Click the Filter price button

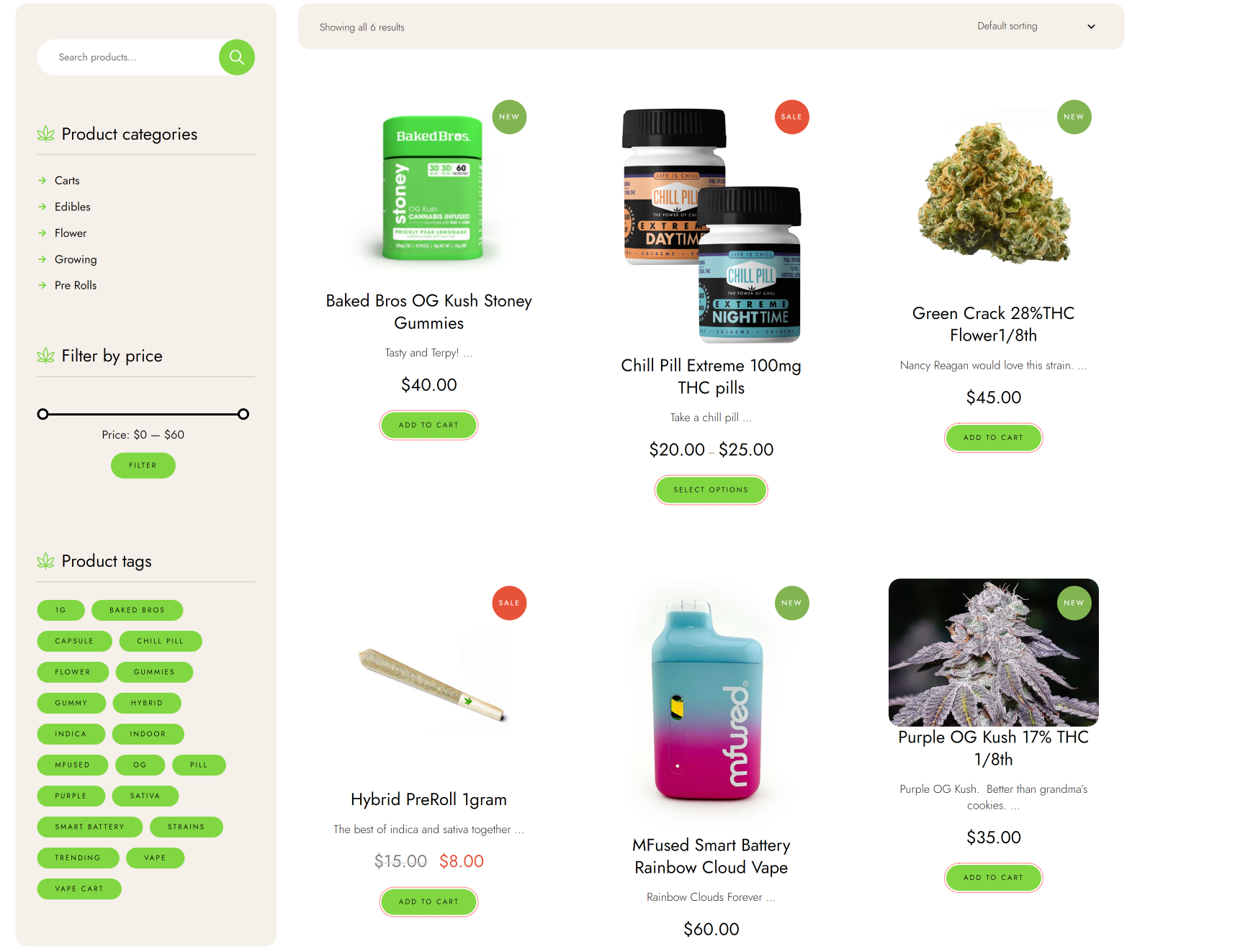(143, 465)
